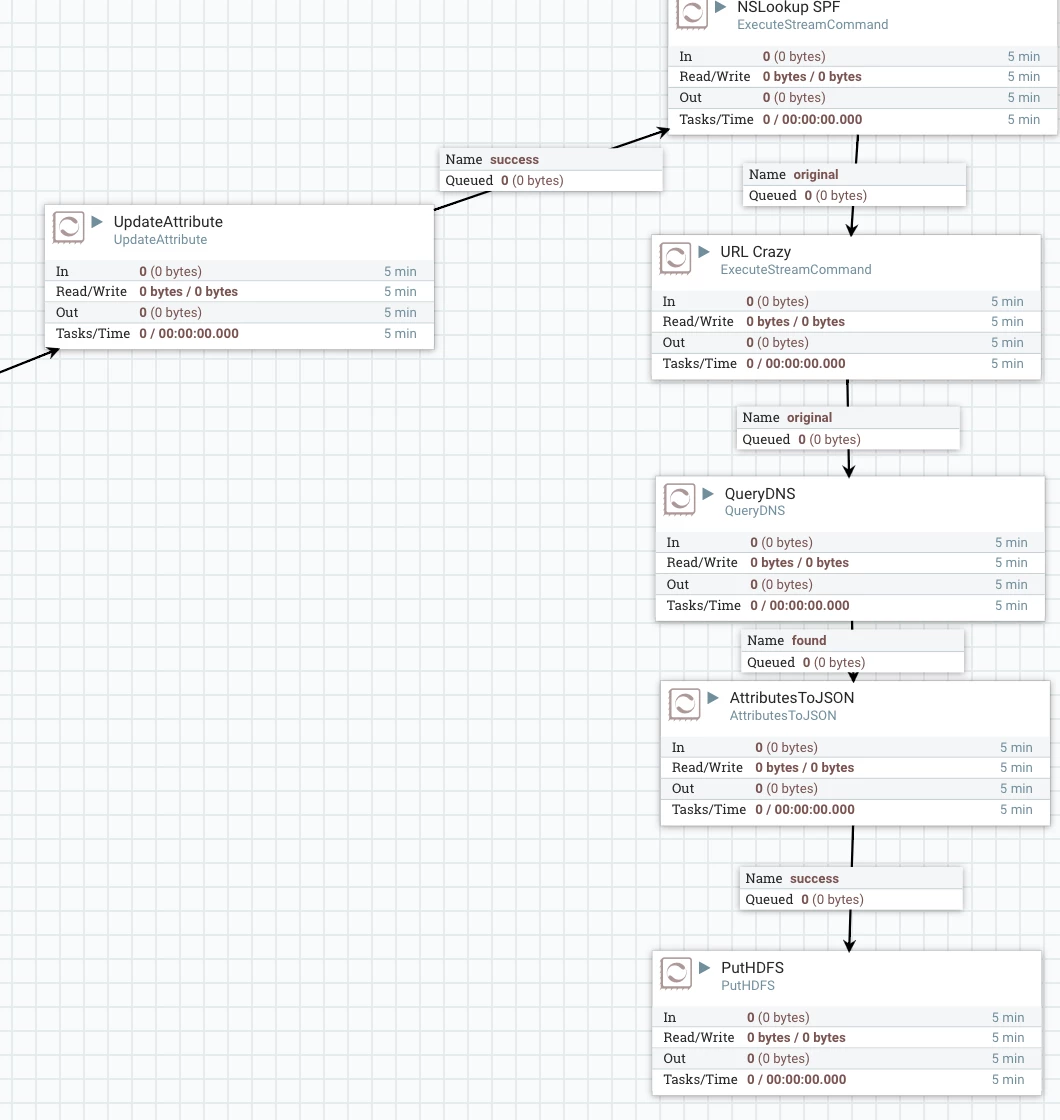Image resolution: width=1060 pixels, height=1120 pixels.
Task: Select the QueryDNS processor title
Action: [760, 494]
